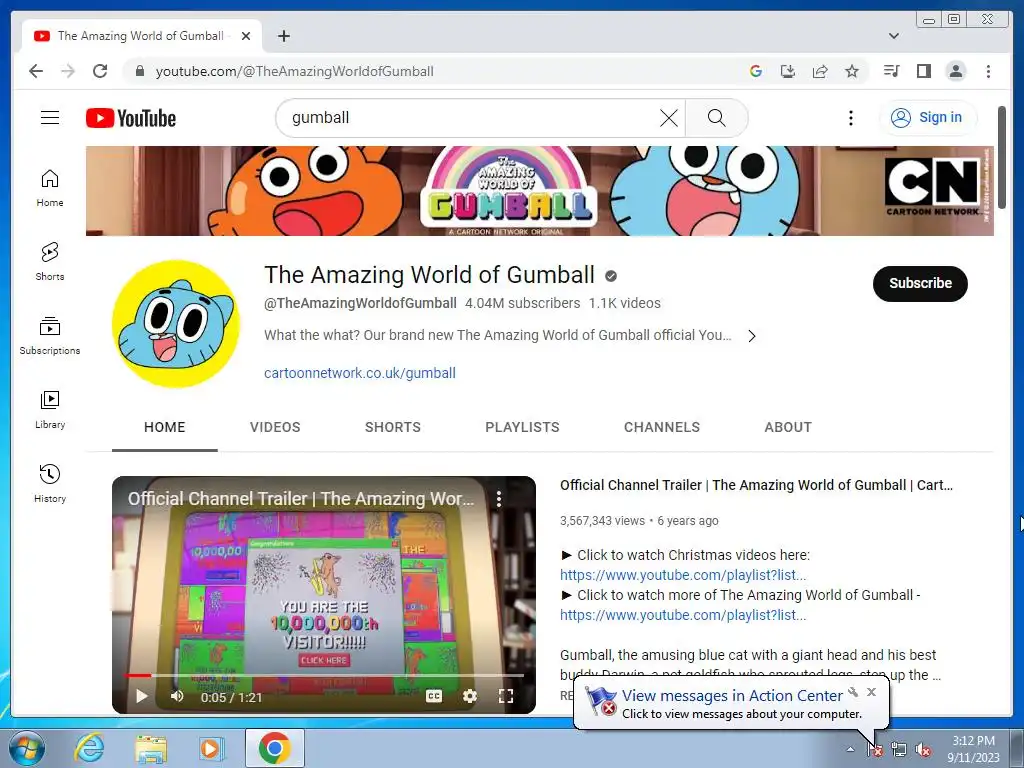Close the Action Center notification balloon
Image resolution: width=1024 pixels, height=768 pixels.
click(x=871, y=692)
